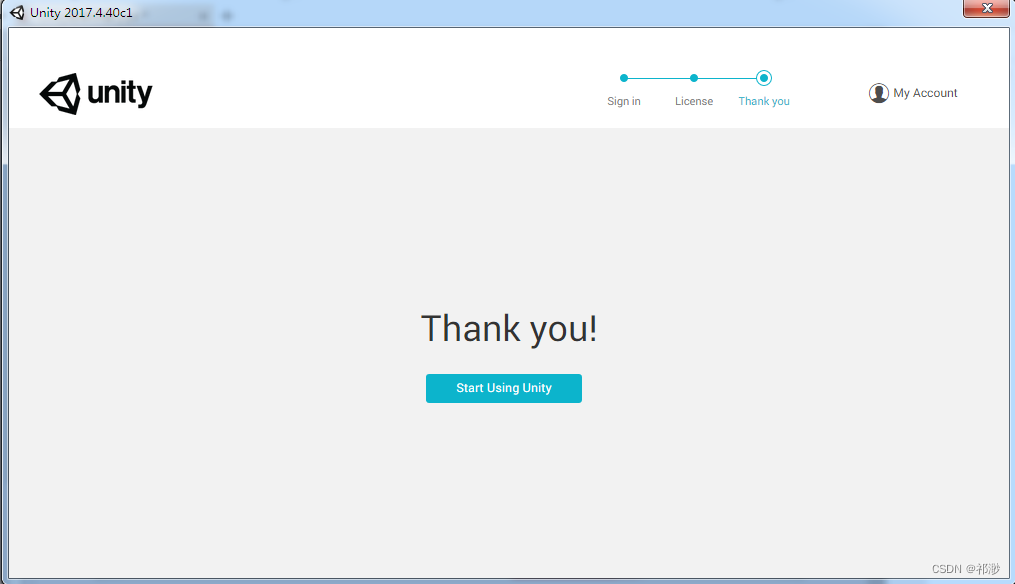Click the Sign in step label
This screenshot has height=584, width=1015.
[x=624, y=101]
